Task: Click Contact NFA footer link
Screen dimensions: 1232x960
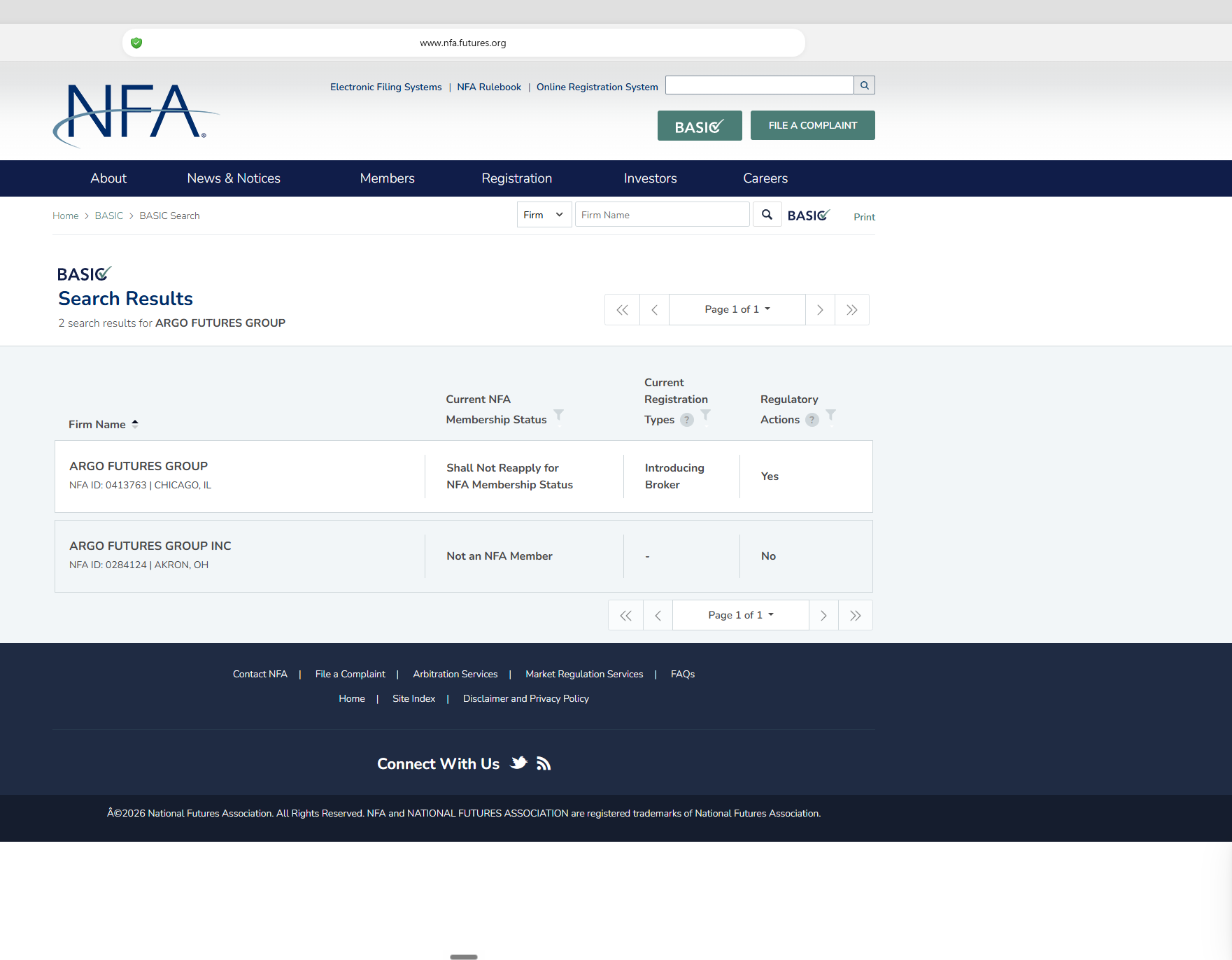Action: (x=260, y=674)
